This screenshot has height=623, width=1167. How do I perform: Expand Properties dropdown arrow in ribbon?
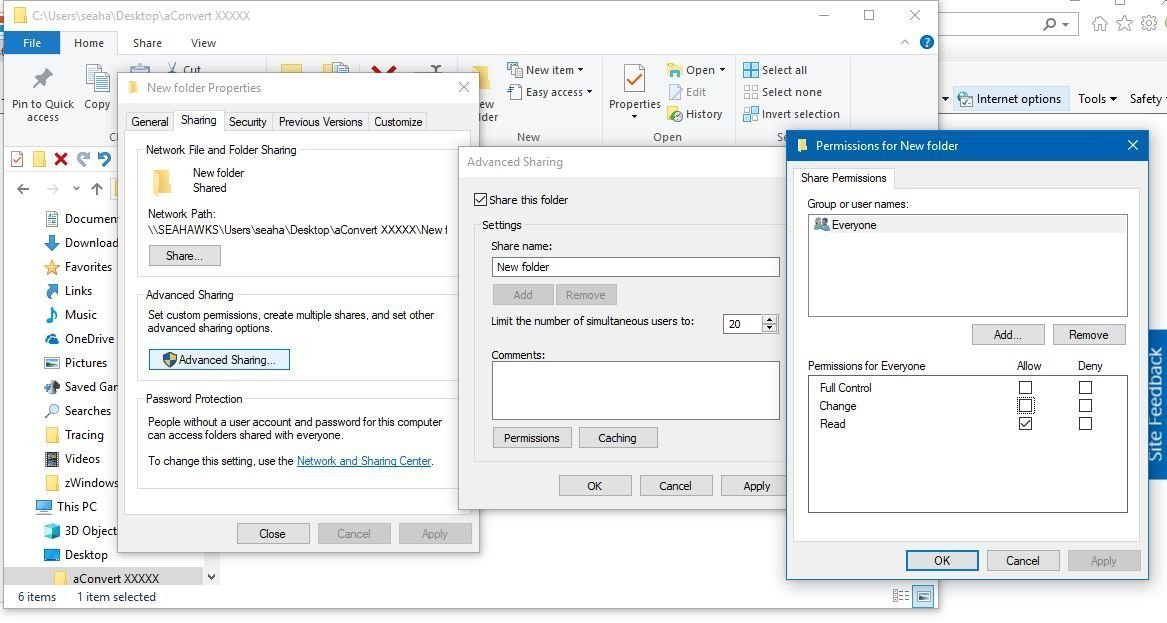click(634, 117)
